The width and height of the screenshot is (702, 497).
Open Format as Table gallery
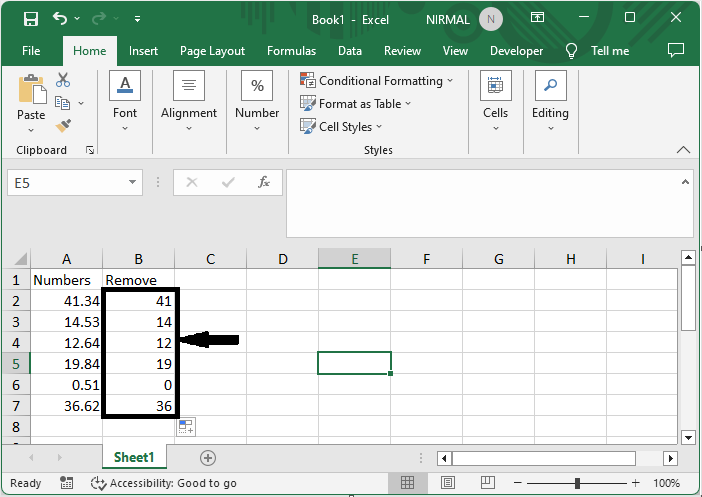355,103
